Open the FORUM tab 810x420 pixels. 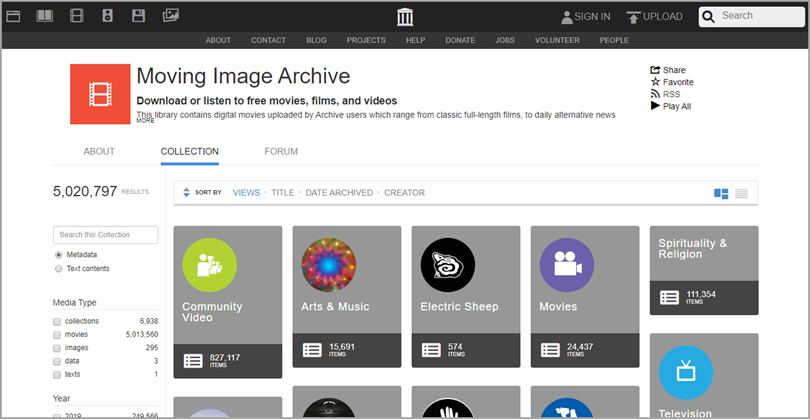[x=281, y=151]
